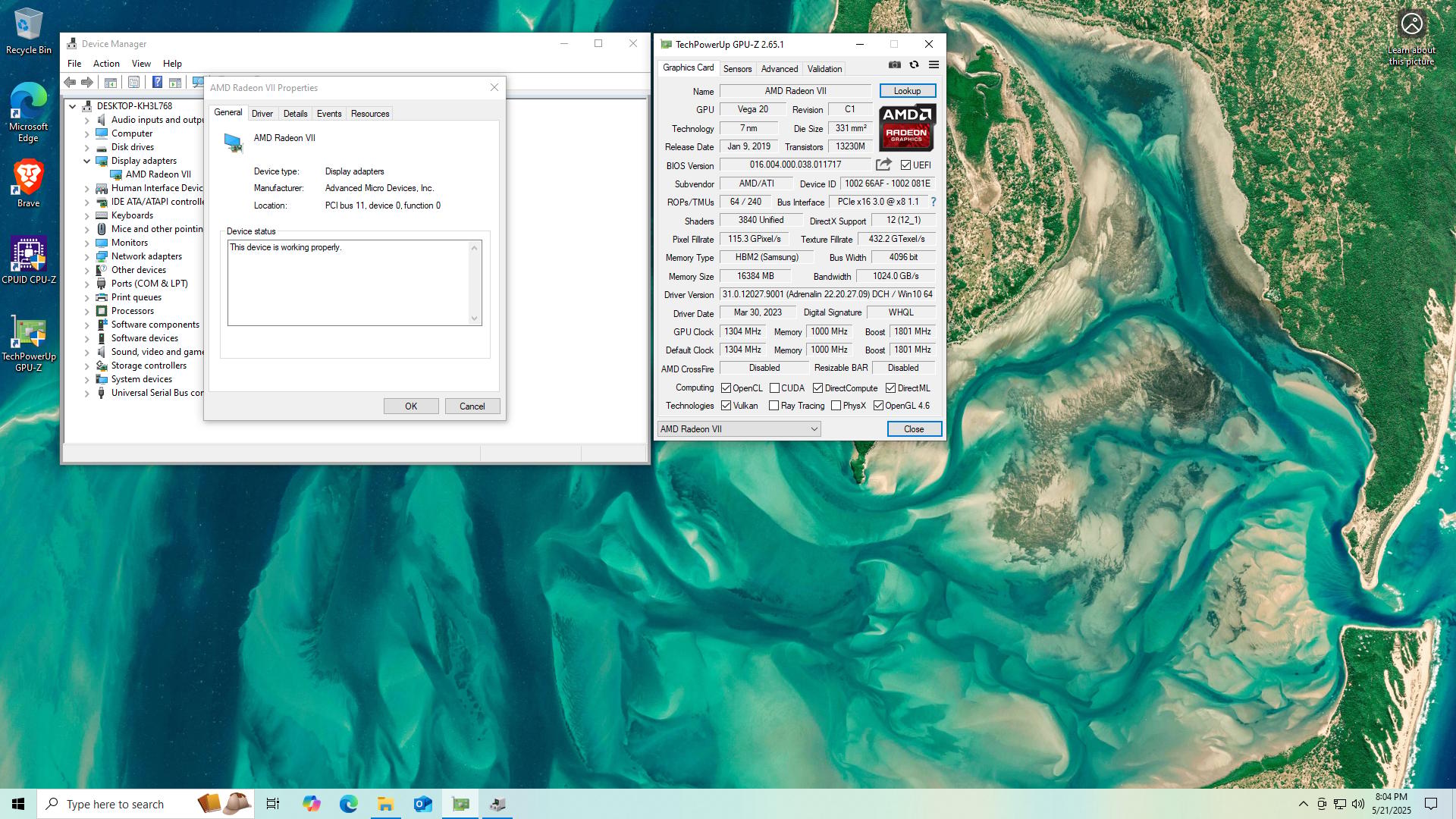Toggle the DirectML checkbox
This screenshot has width=1456, height=819.
pyautogui.click(x=890, y=388)
